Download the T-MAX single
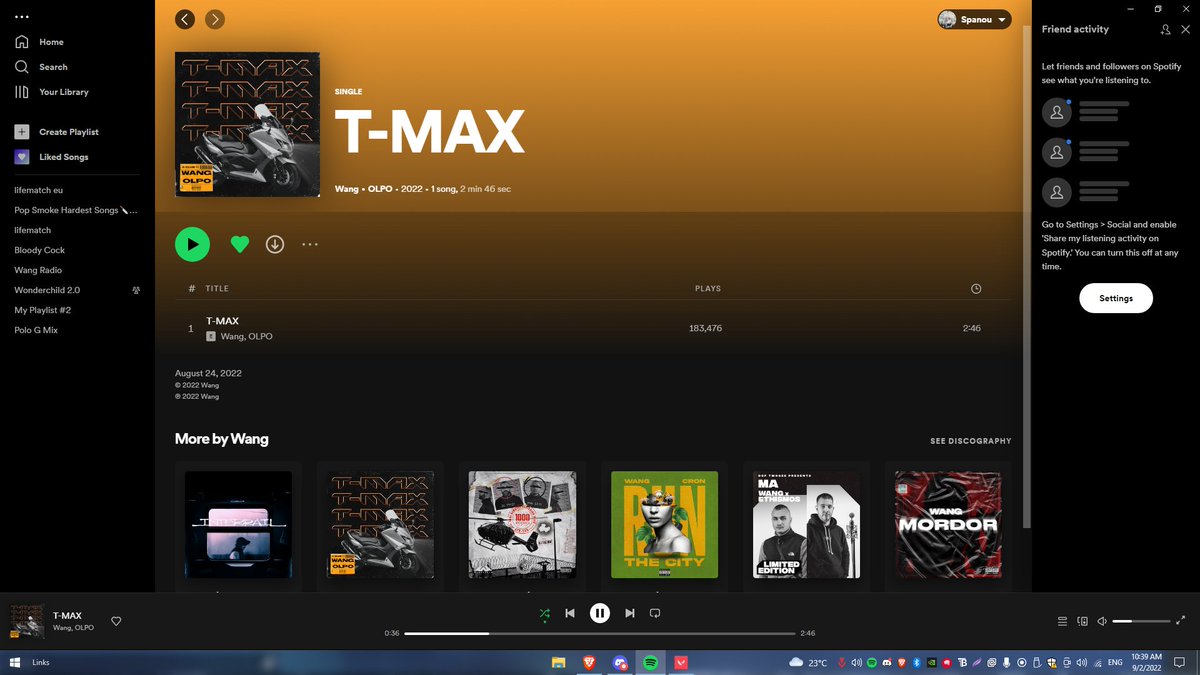Viewport: 1200px width, 675px height. click(x=275, y=244)
